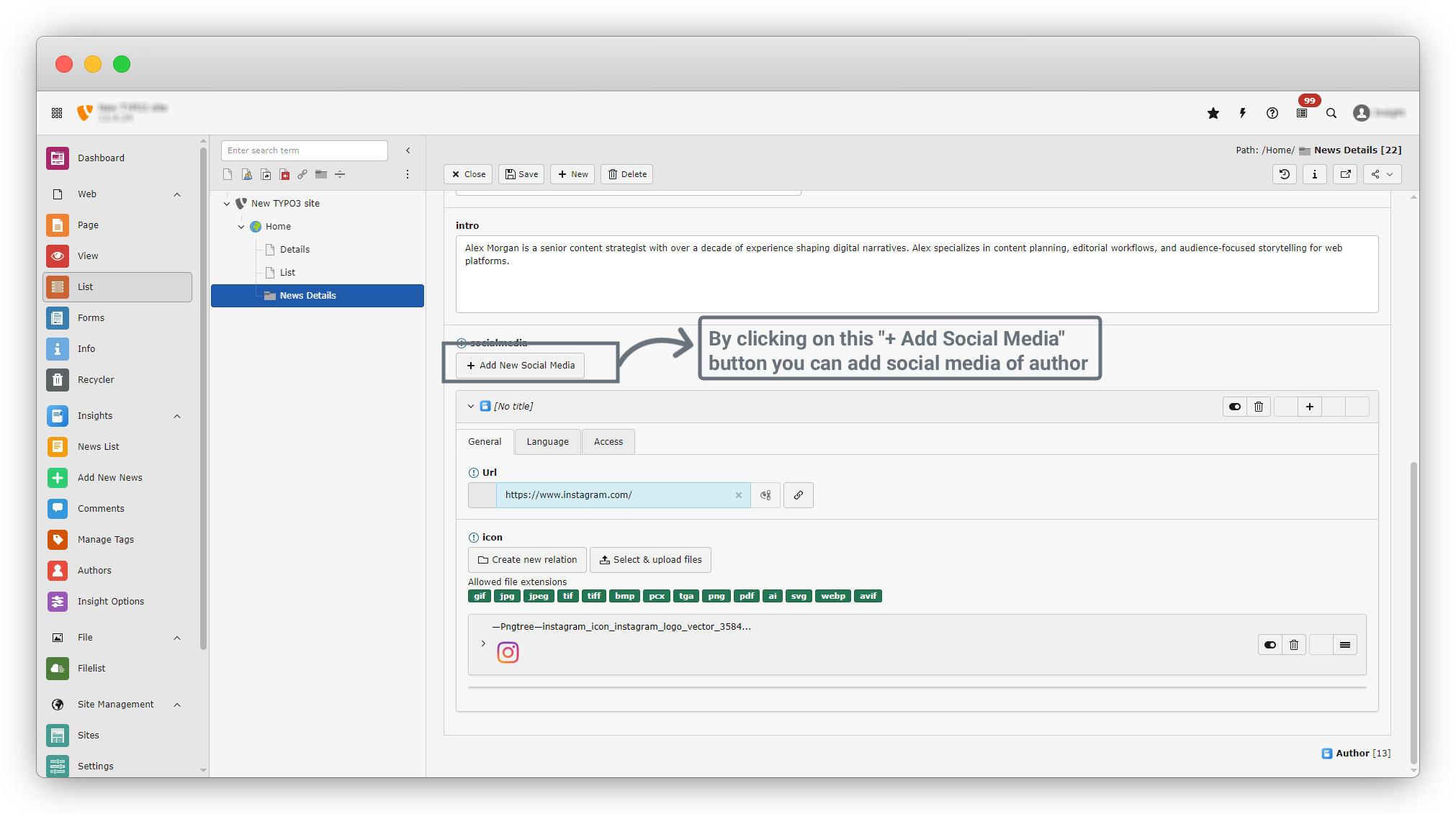Open the help question mark icon
The width and height of the screenshot is (1456, 814).
[1272, 113]
